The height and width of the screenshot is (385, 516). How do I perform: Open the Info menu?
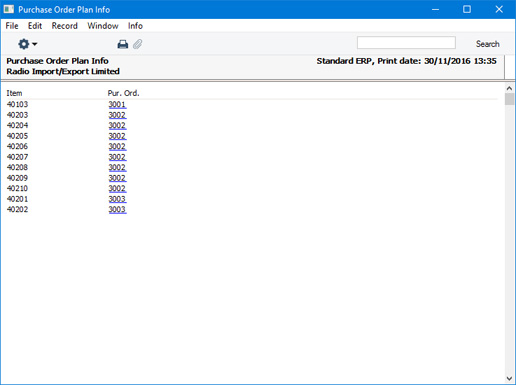coord(135,26)
